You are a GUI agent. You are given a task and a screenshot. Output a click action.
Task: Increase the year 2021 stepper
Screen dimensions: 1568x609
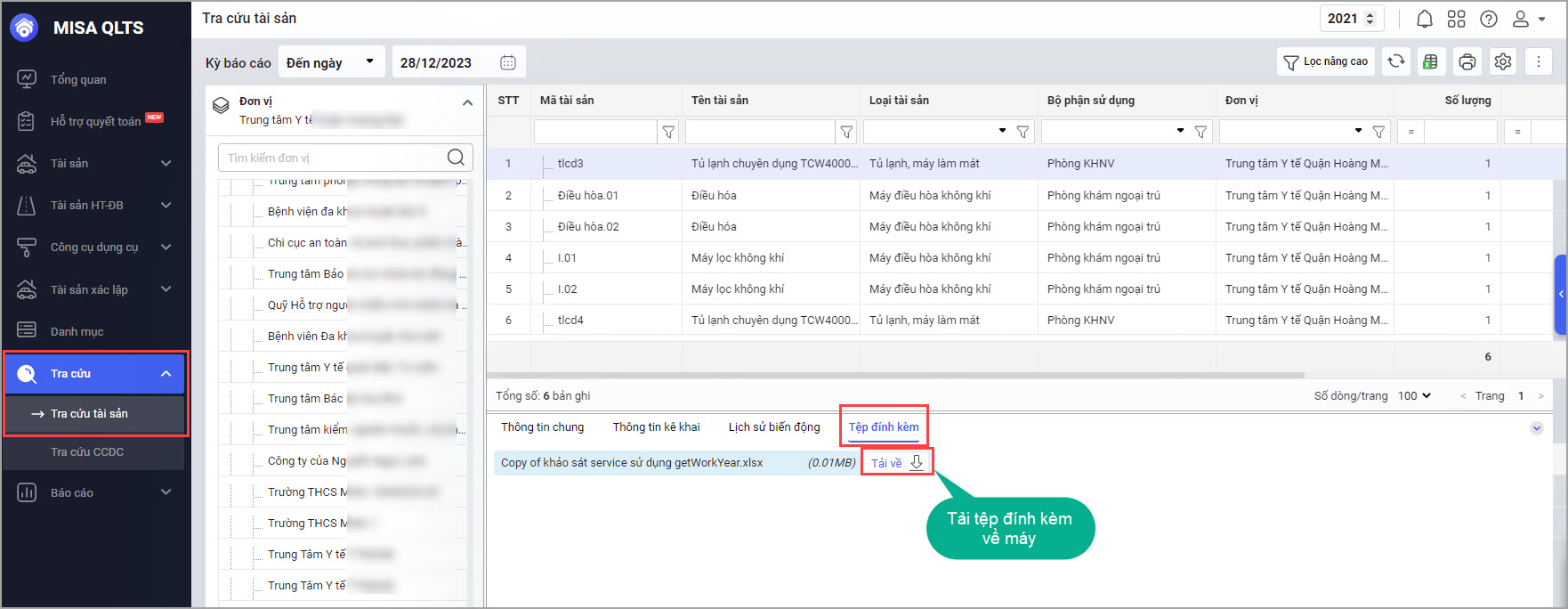[1370, 14]
